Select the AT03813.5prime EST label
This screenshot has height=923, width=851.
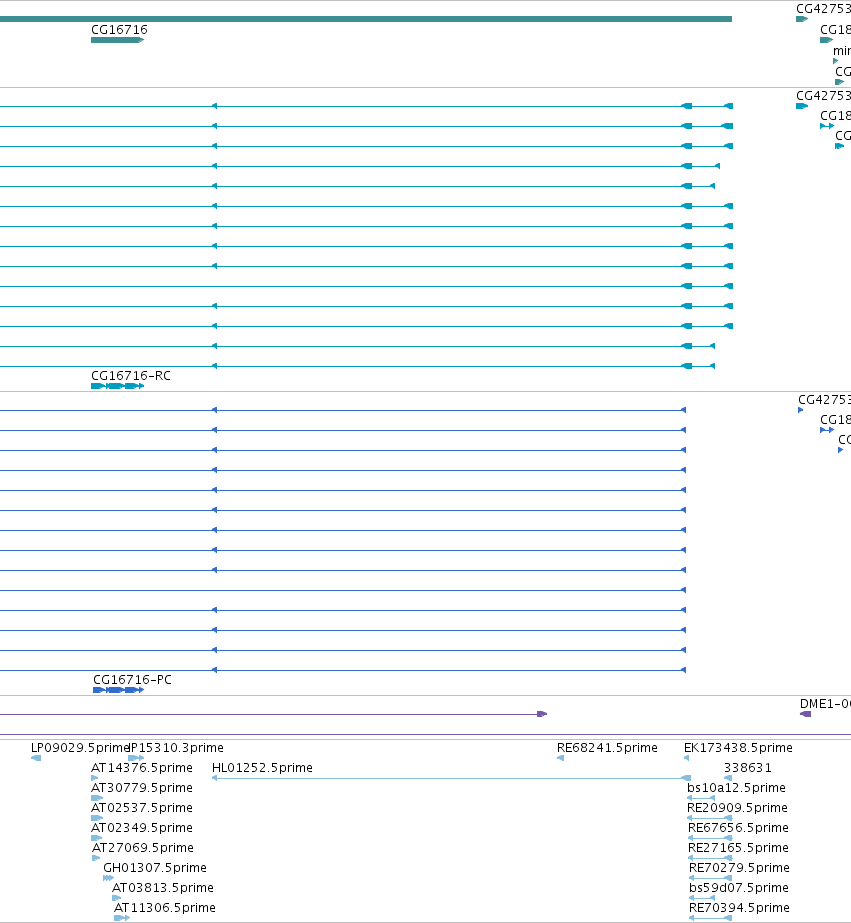tap(163, 888)
